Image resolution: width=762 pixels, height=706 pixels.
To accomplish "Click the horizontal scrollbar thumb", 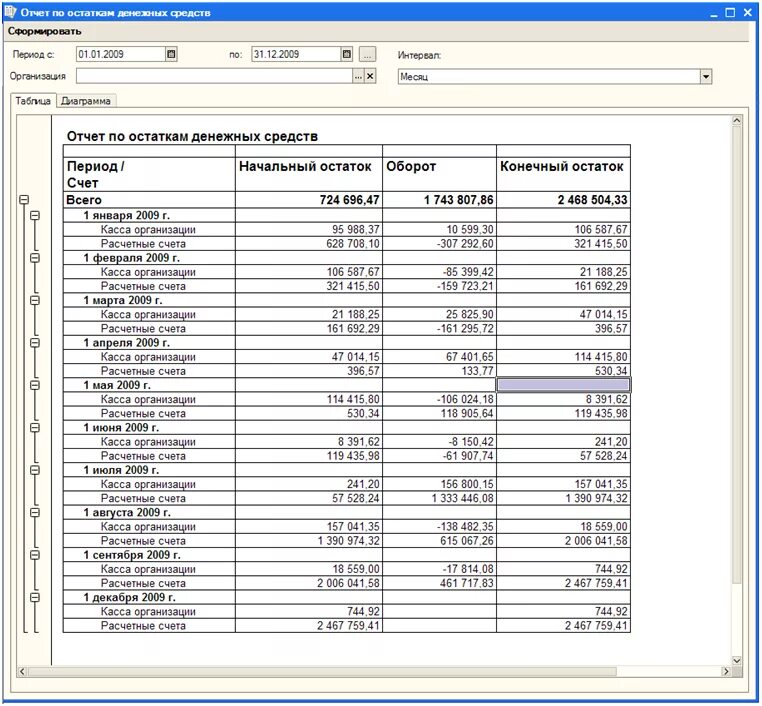I will coord(322,672).
